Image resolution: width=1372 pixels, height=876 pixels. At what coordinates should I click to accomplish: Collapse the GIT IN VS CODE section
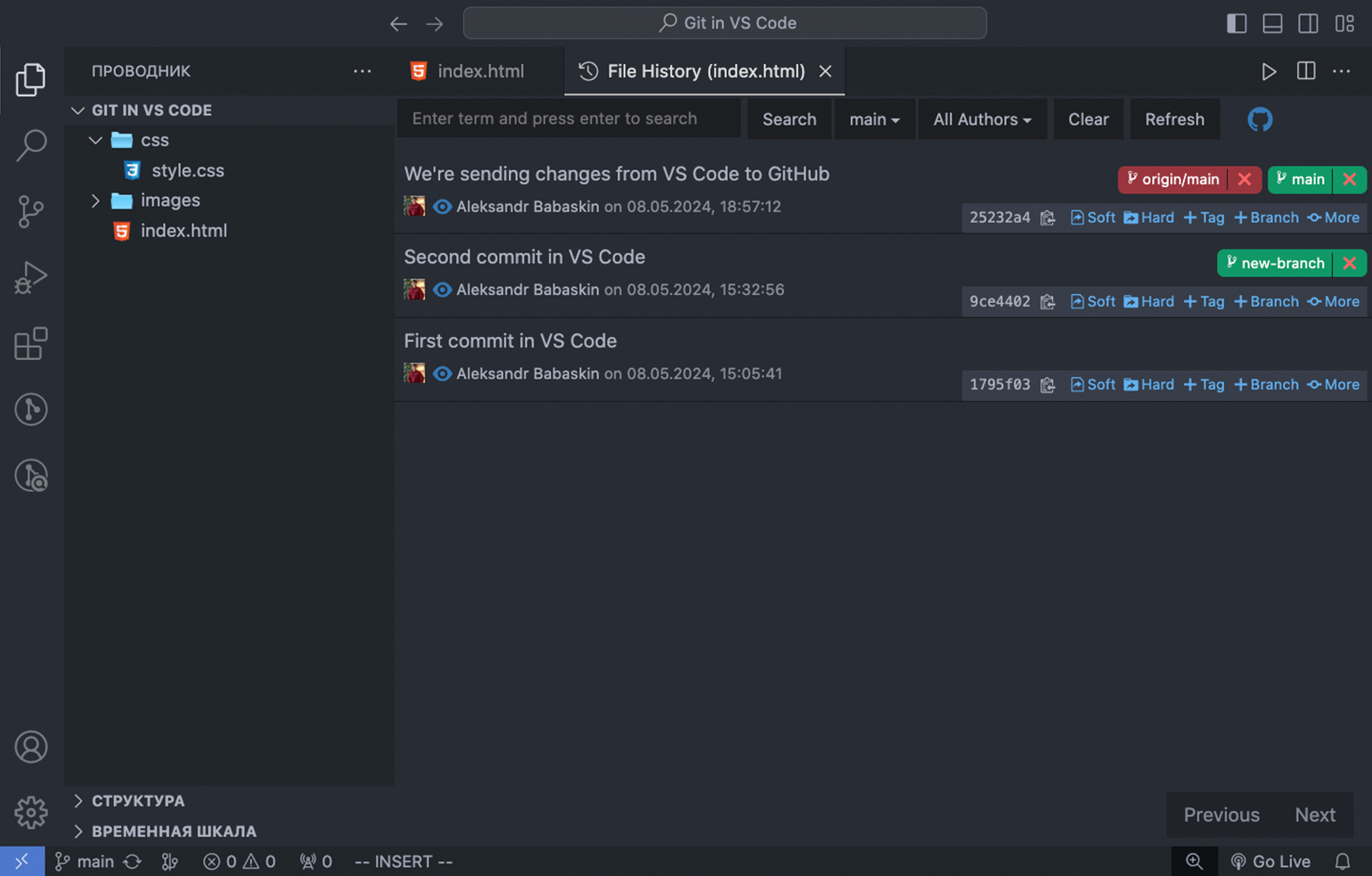[x=78, y=111]
